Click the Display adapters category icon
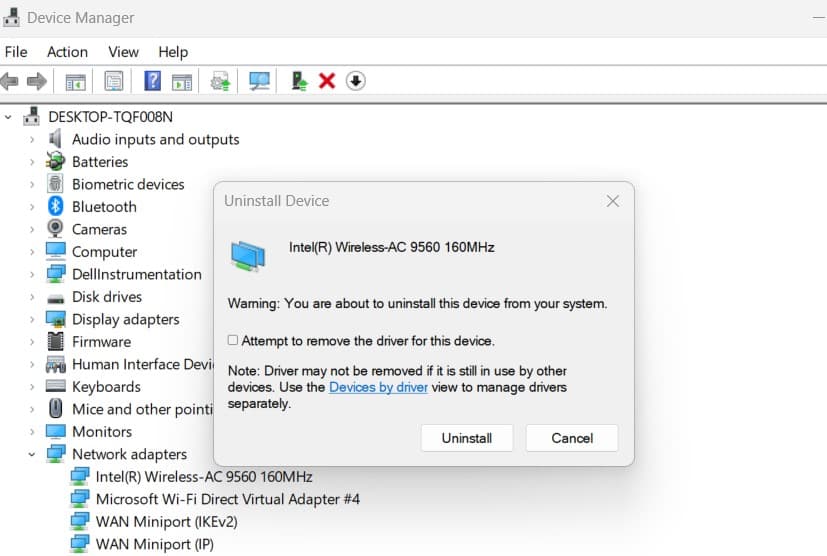Viewport: 827px width, 556px height. click(x=55, y=319)
